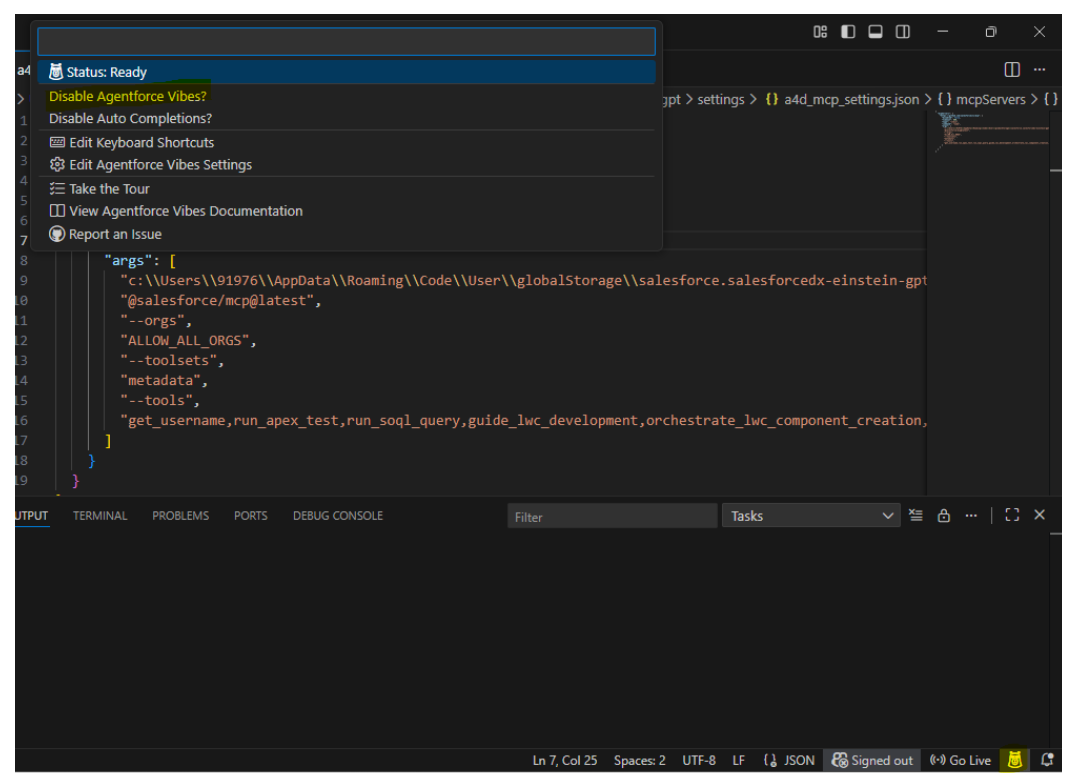Toggle output auto-scroll lock

[x=943, y=515]
